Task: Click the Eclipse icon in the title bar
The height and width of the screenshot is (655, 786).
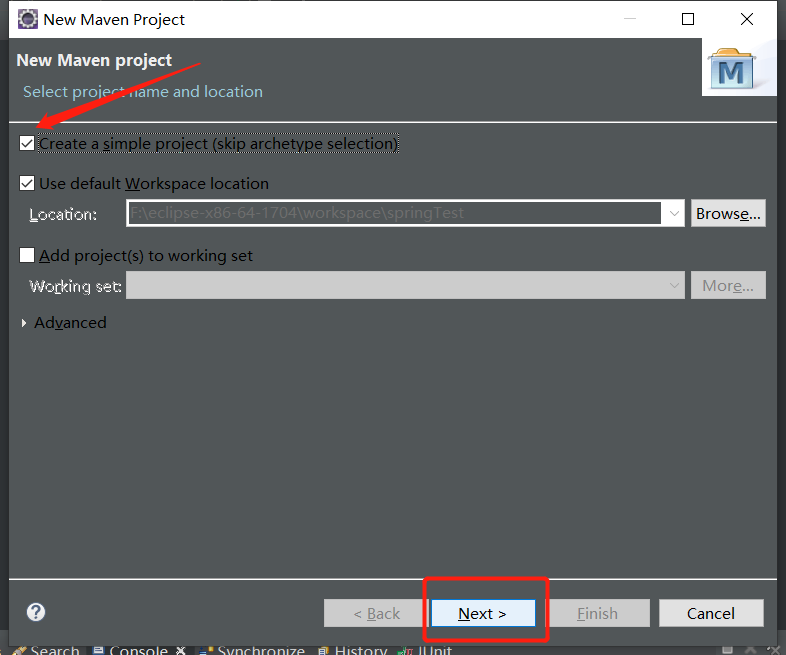Action: pos(28,19)
